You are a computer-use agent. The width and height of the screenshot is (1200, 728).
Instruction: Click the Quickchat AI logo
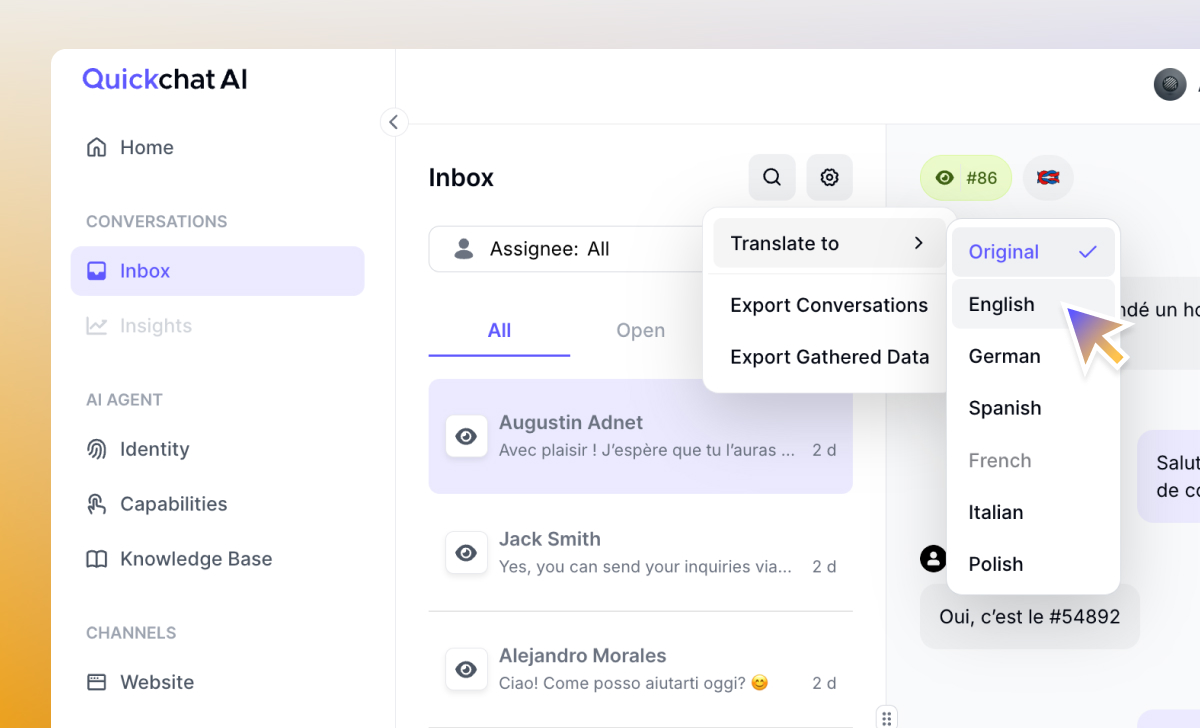click(165, 79)
